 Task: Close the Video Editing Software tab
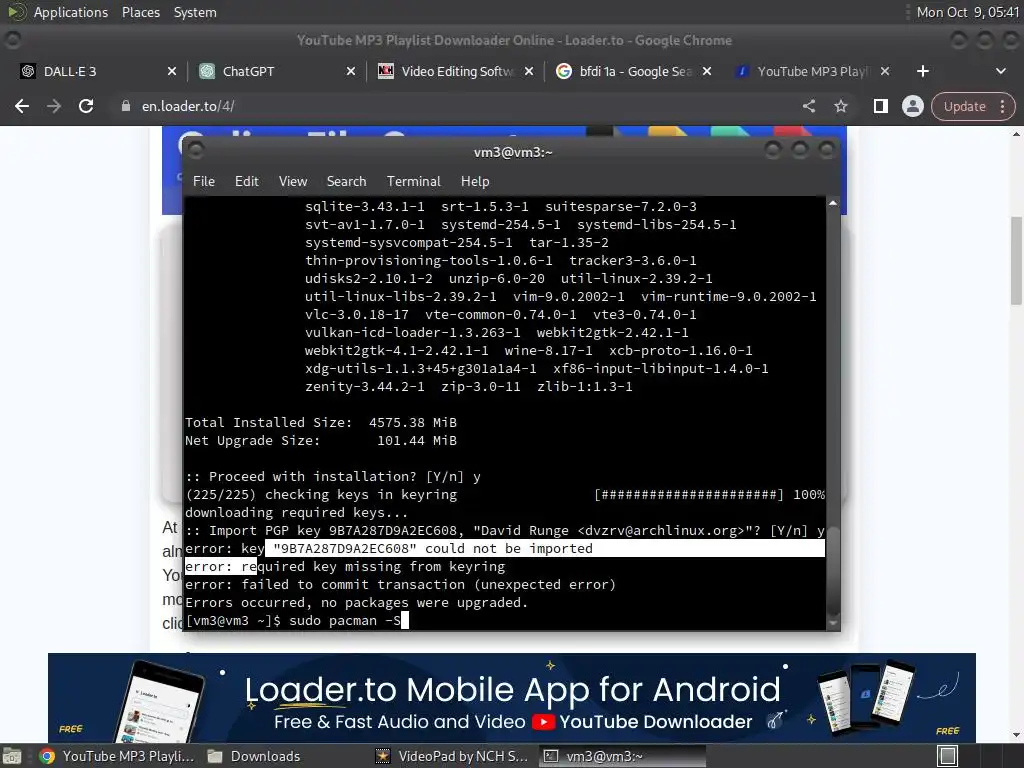click(x=529, y=71)
